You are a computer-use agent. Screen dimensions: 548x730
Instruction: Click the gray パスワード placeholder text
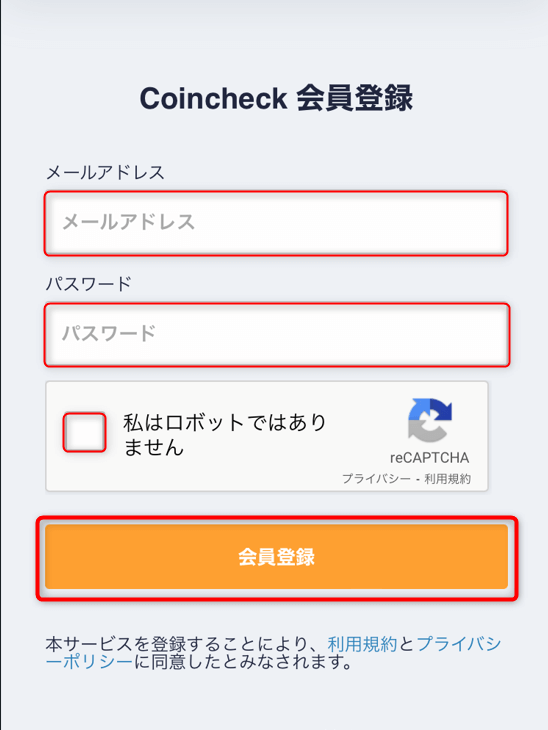pos(109,334)
